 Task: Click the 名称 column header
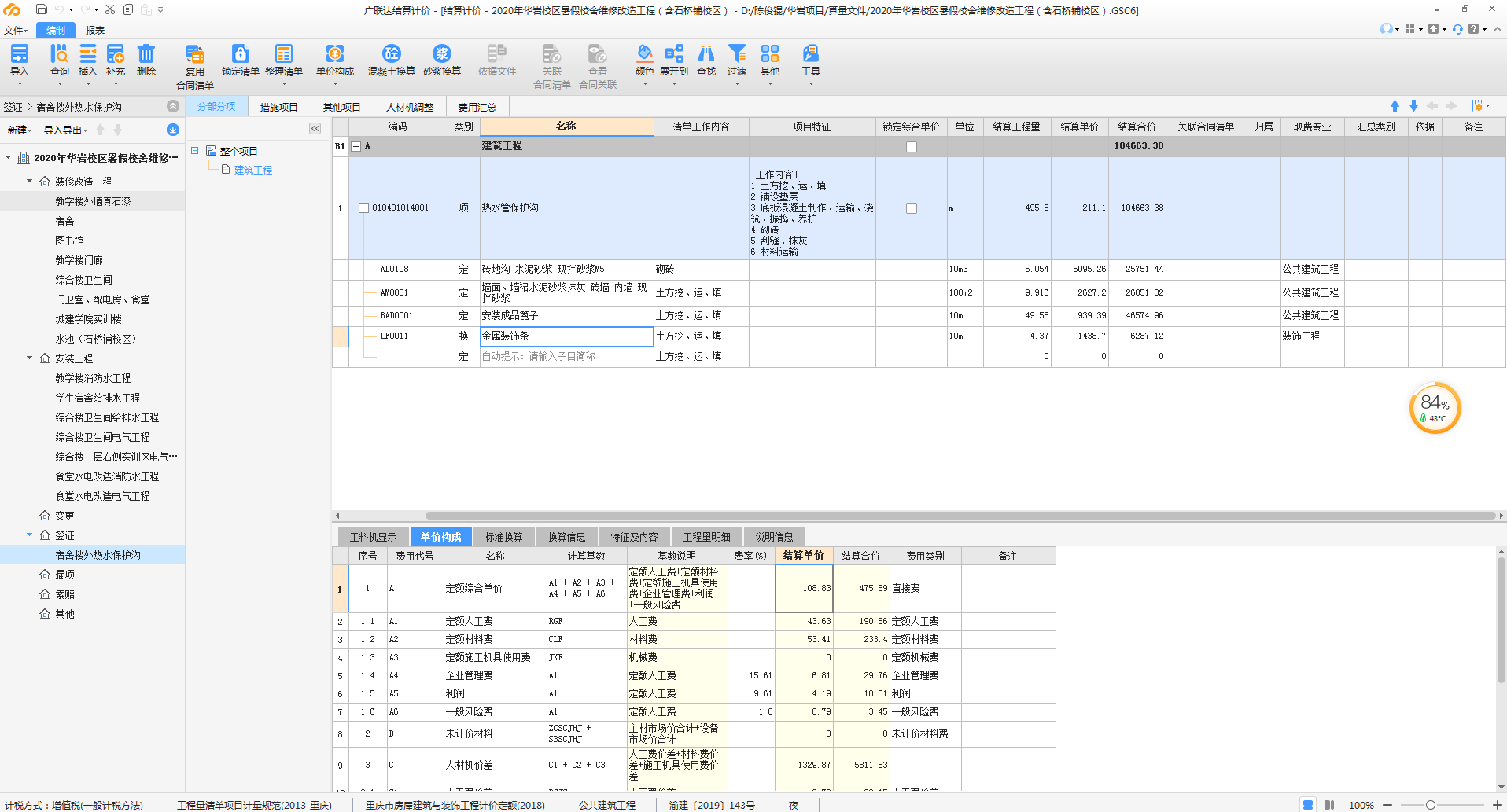point(566,127)
